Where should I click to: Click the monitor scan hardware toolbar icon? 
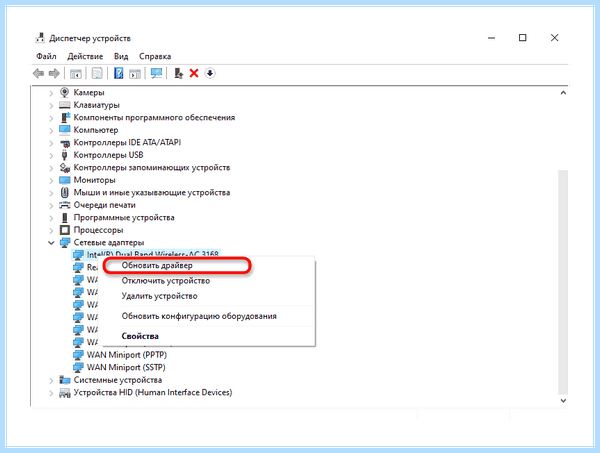point(156,73)
